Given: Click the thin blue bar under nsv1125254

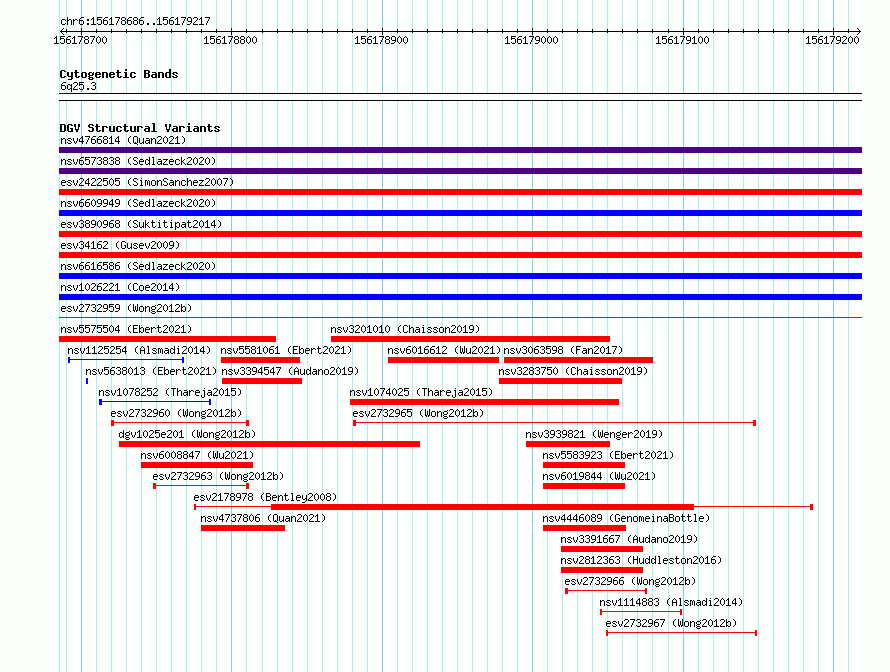Looking at the screenshot, I should click(x=126, y=360).
